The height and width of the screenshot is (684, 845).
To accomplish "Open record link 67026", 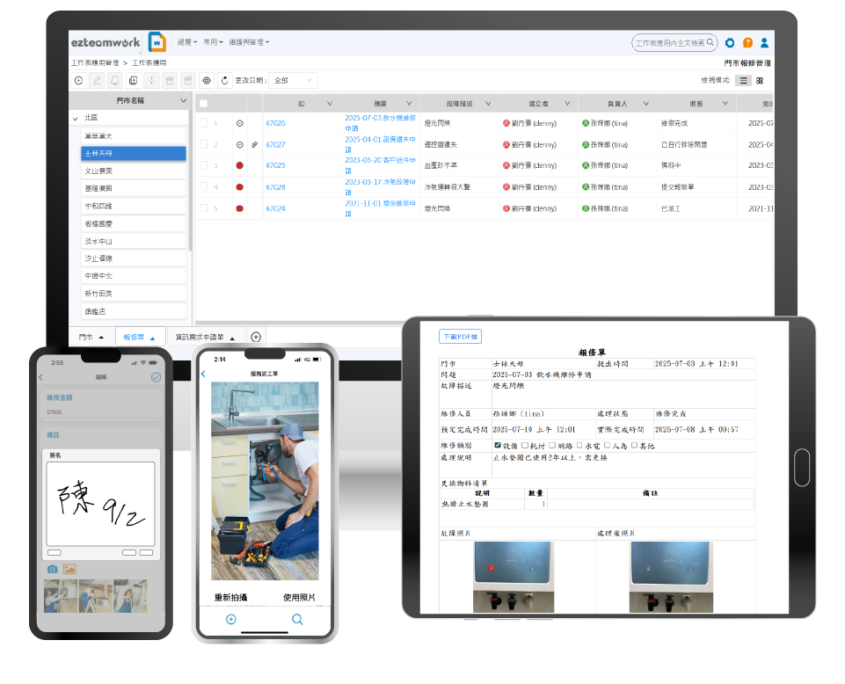I will [x=275, y=123].
